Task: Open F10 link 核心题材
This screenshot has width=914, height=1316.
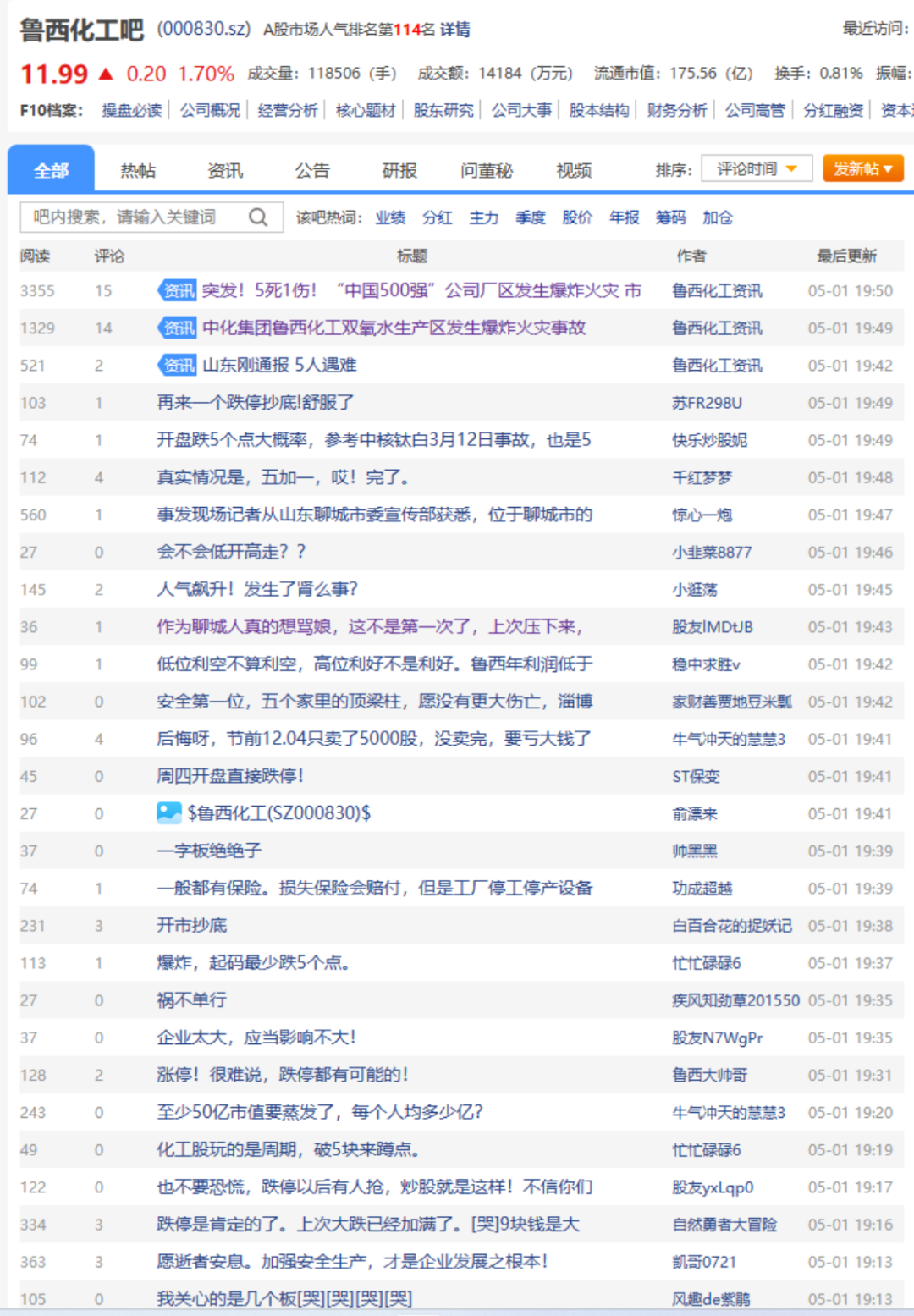Action: (366, 110)
